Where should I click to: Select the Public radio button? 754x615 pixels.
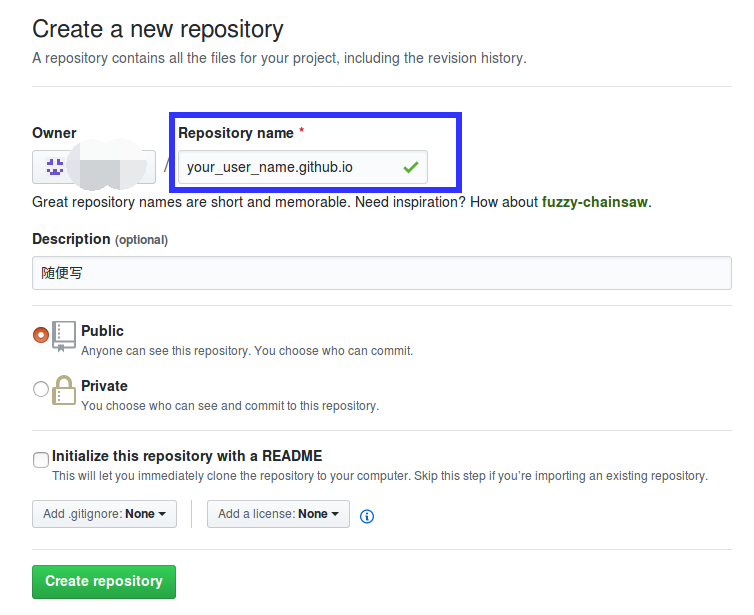(41, 335)
